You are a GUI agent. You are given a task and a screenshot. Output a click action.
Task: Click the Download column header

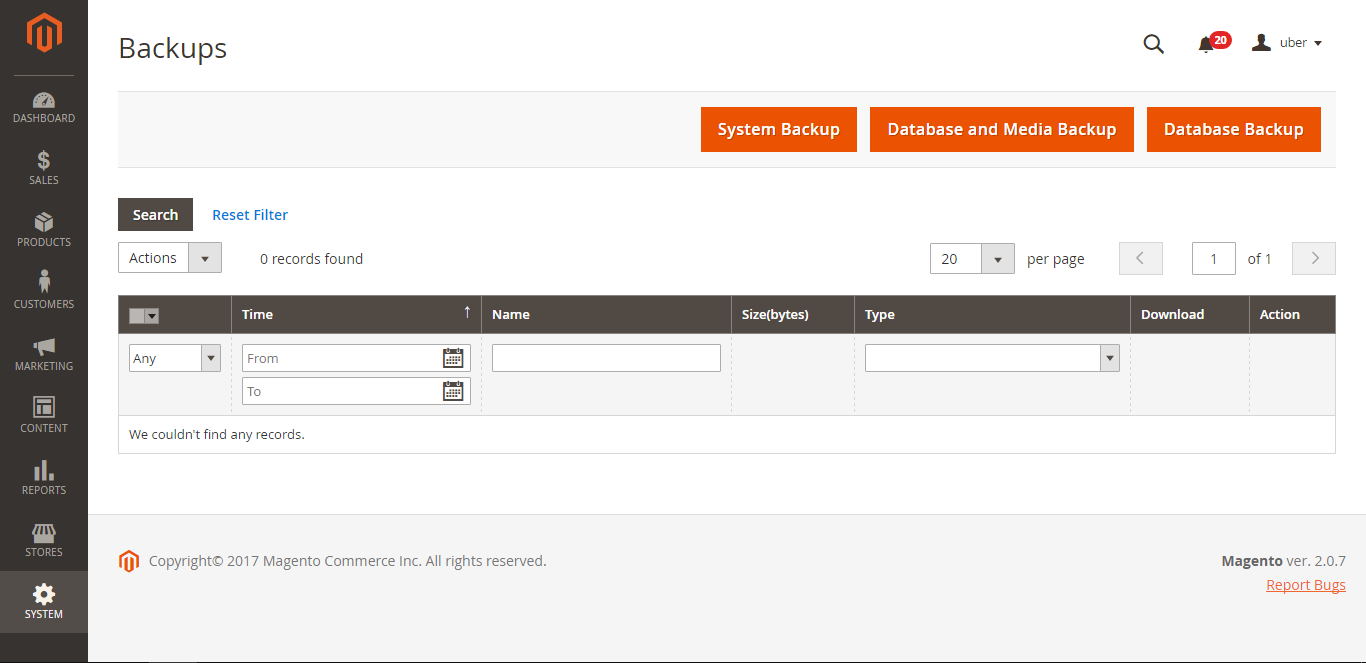point(1190,314)
